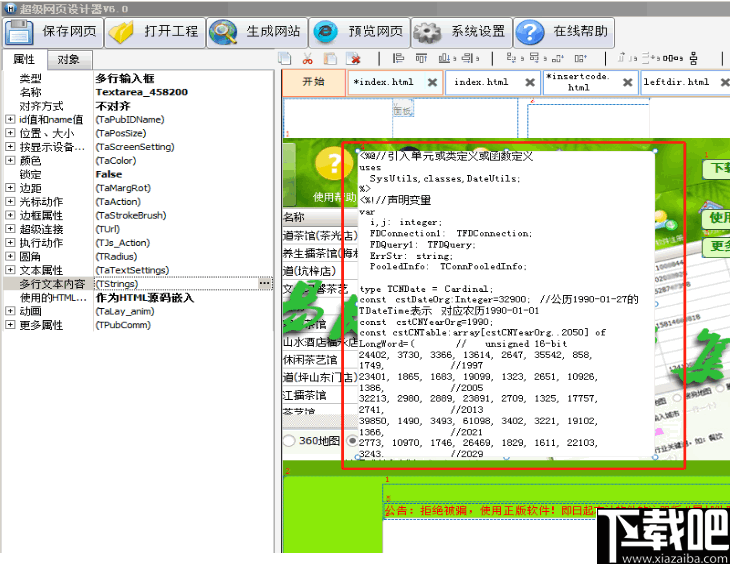Click the 多行输入框 type value
732x564 pixels.
(125, 78)
